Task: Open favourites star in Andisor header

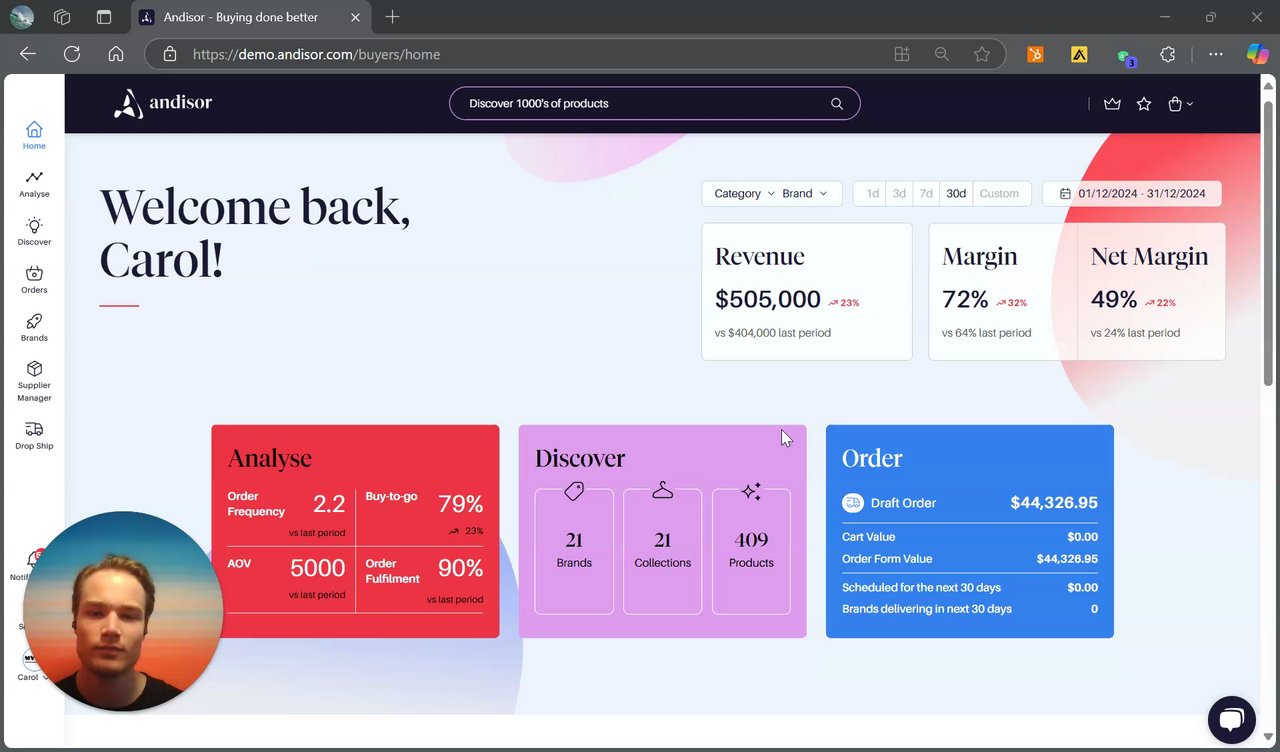Action: click(x=1144, y=104)
